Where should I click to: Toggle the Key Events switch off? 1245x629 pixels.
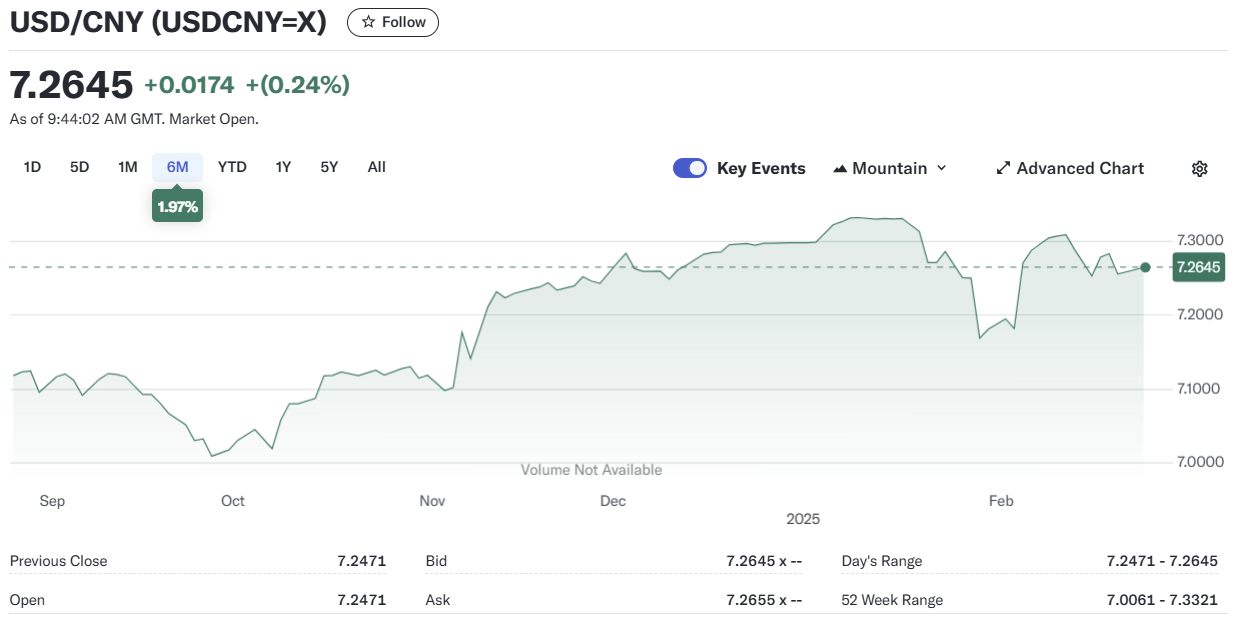point(690,168)
